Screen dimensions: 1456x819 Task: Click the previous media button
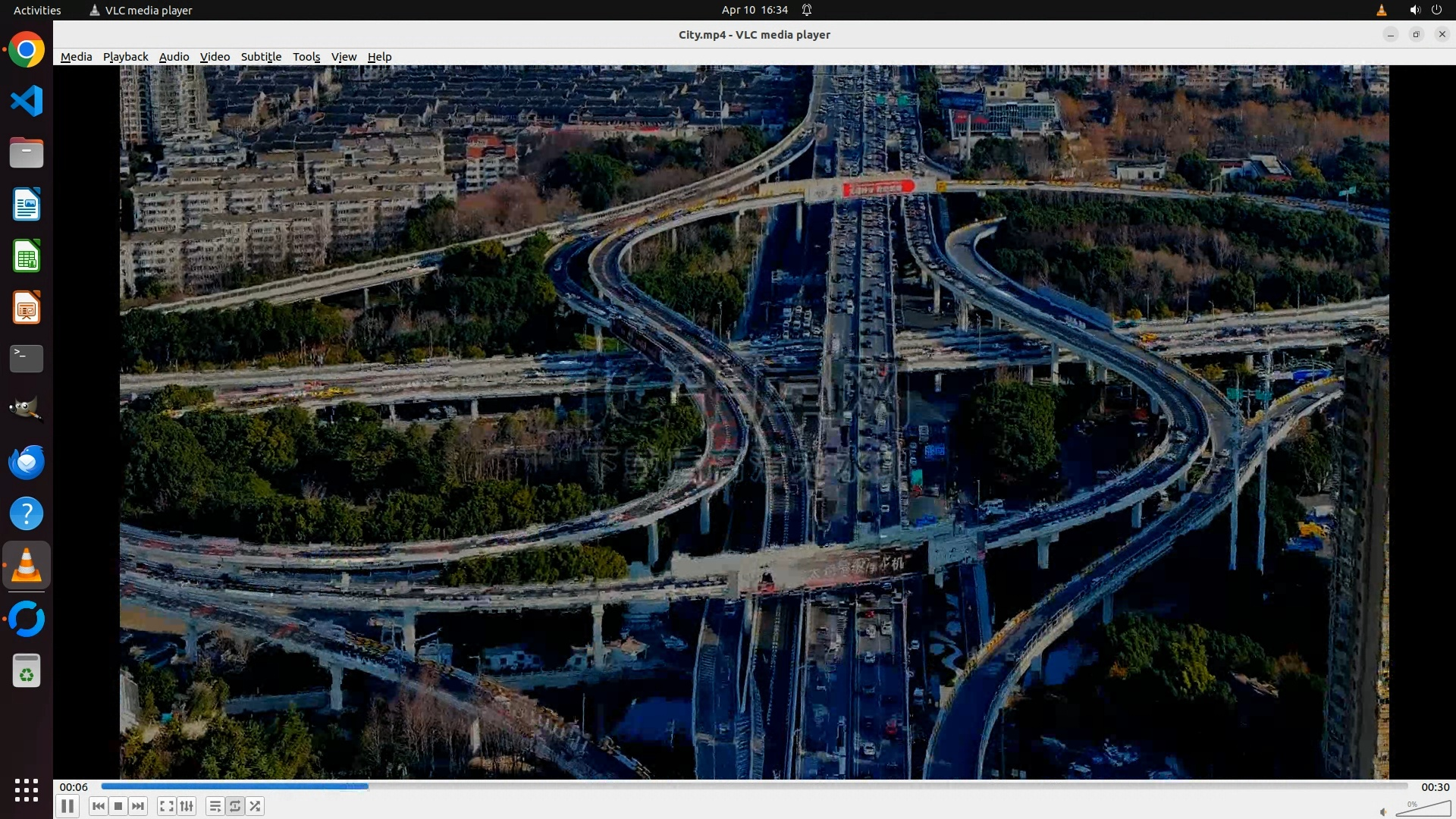pos(98,806)
